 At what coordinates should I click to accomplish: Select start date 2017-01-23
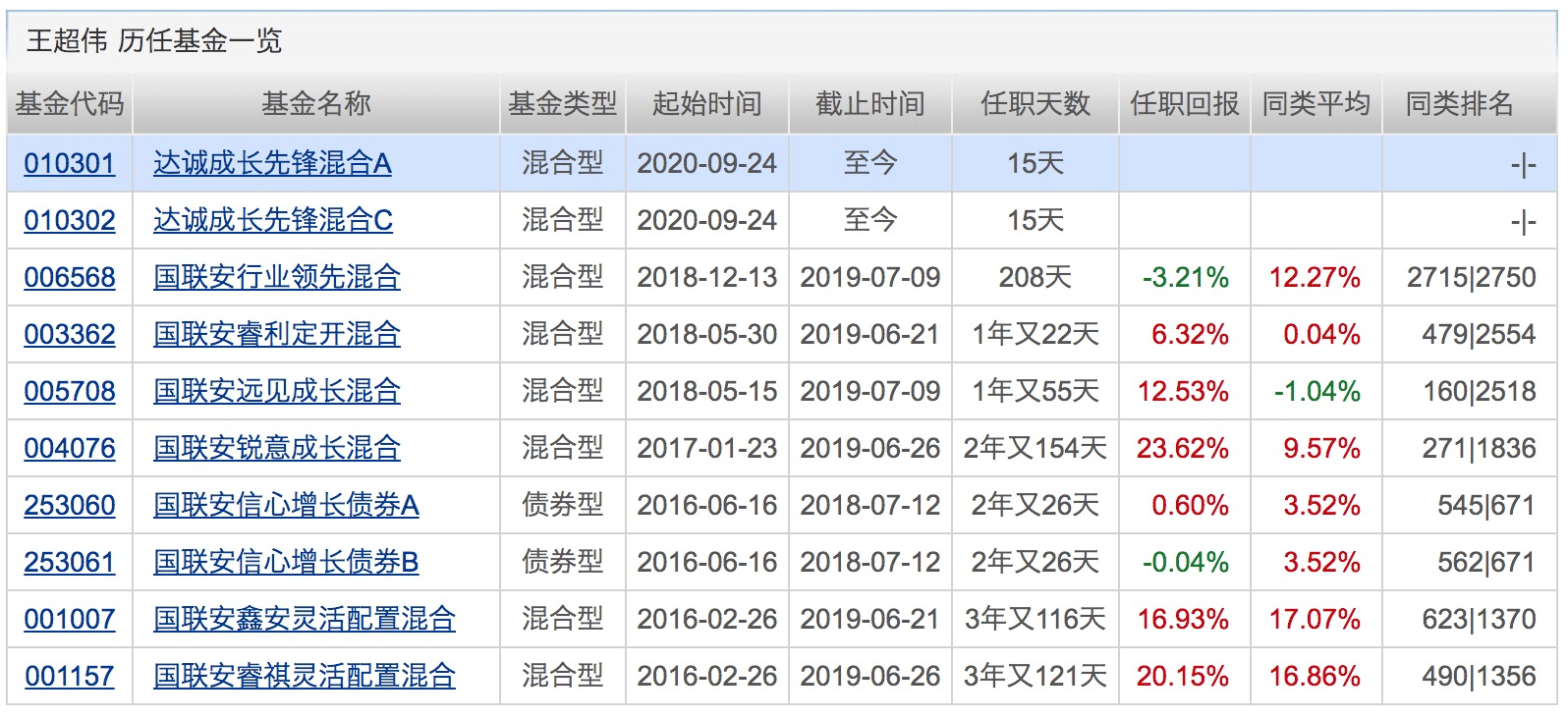(x=707, y=448)
